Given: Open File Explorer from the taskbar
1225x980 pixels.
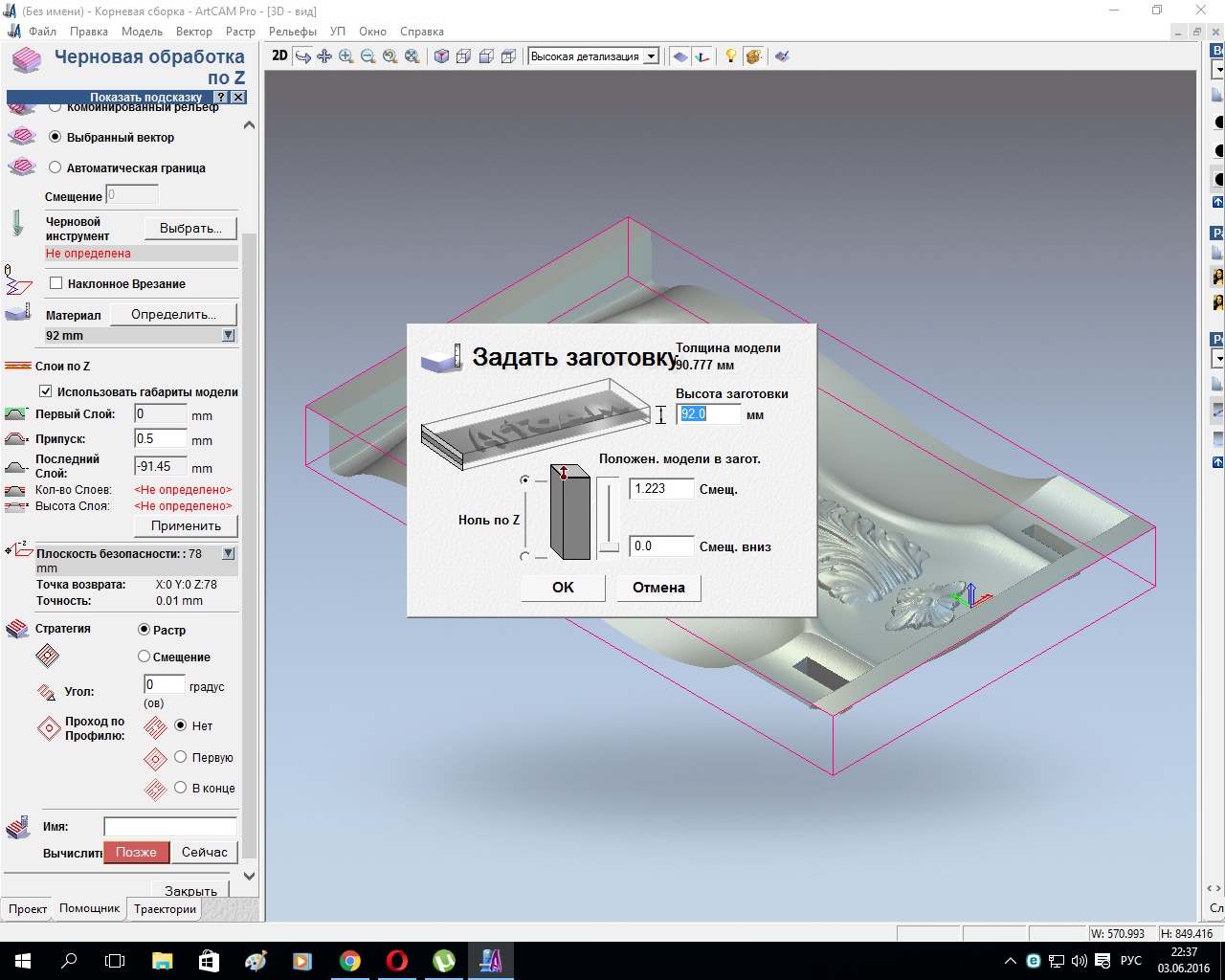Looking at the screenshot, I should point(163,961).
